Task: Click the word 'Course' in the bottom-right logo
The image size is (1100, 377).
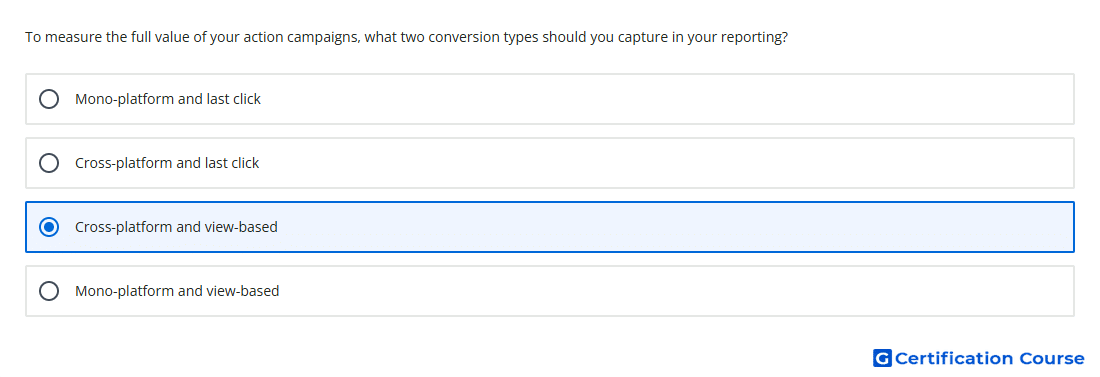Action: point(1052,358)
